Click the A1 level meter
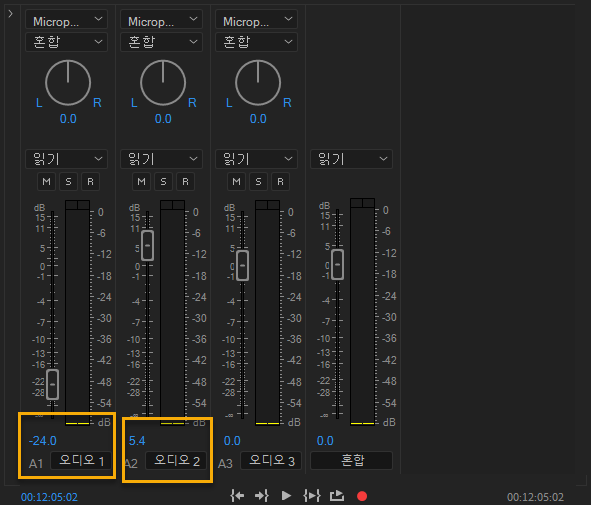This screenshot has width=591, height=505. [77, 312]
